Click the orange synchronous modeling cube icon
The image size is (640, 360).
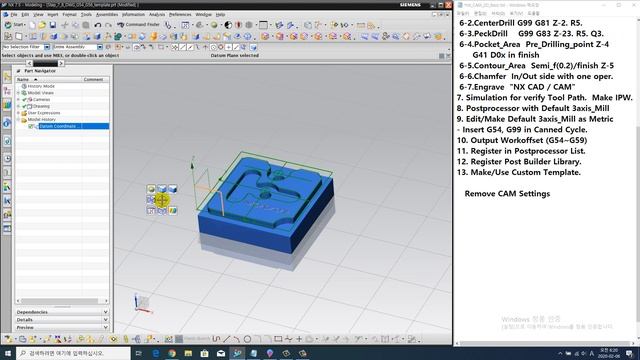(x=265, y=37)
